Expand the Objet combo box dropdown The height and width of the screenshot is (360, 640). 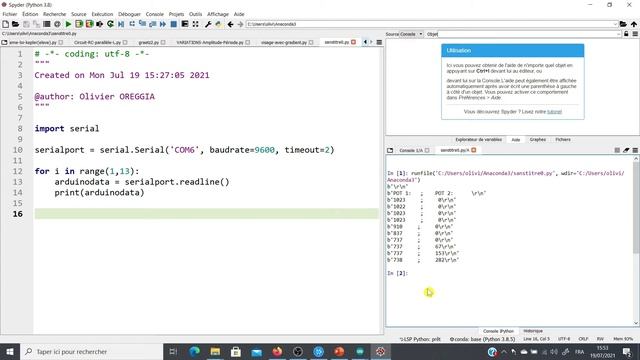tap(618, 34)
